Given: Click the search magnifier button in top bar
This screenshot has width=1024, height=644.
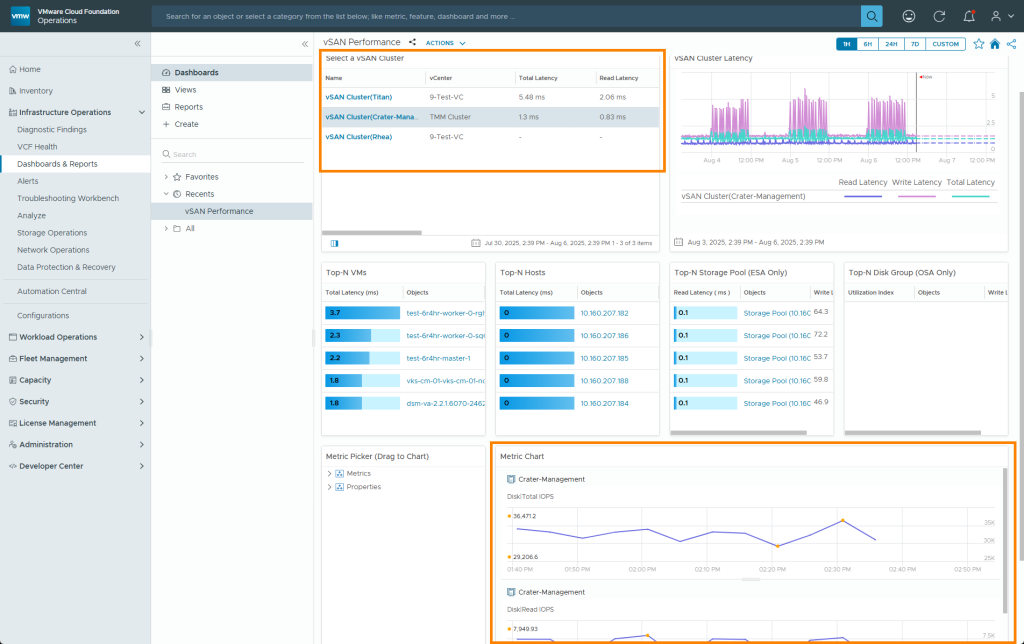Looking at the screenshot, I should click(x=872, y=16).
